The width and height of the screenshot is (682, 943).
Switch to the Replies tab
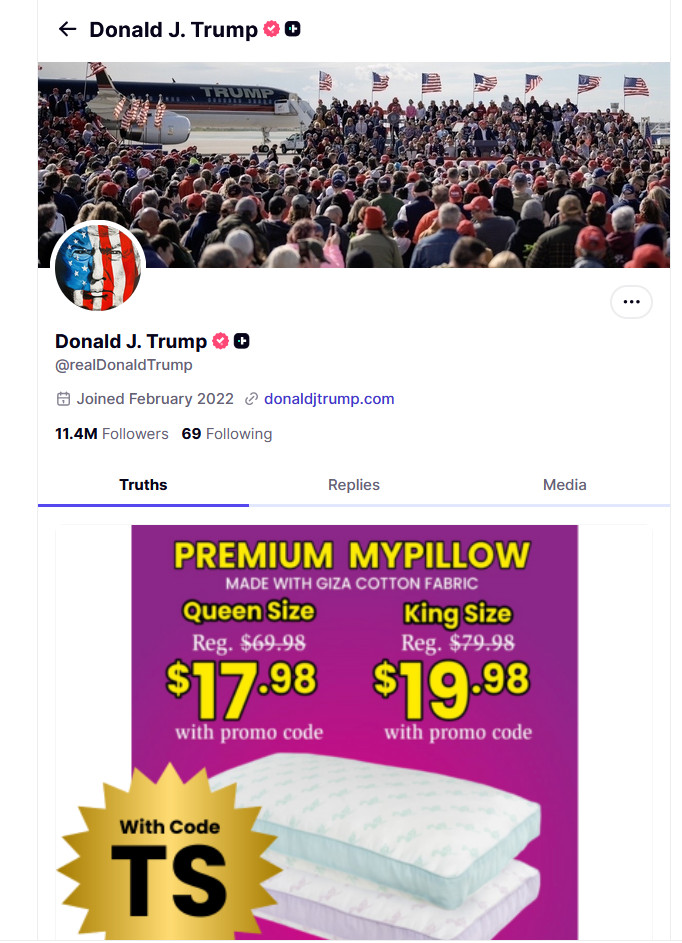354,485
